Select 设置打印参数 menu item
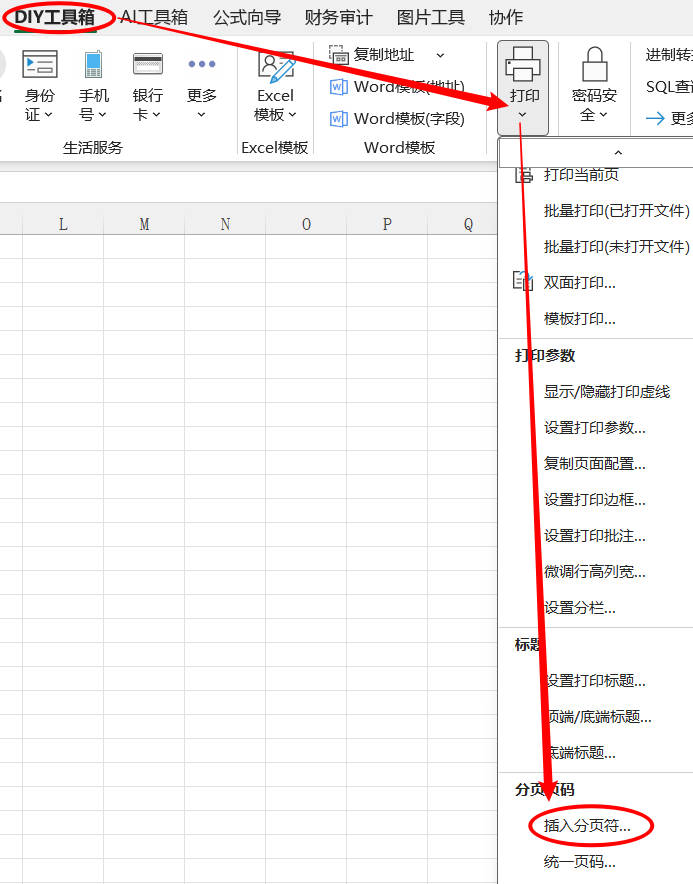The width and height of the screenshot is (693, 884). pos(594,428)
